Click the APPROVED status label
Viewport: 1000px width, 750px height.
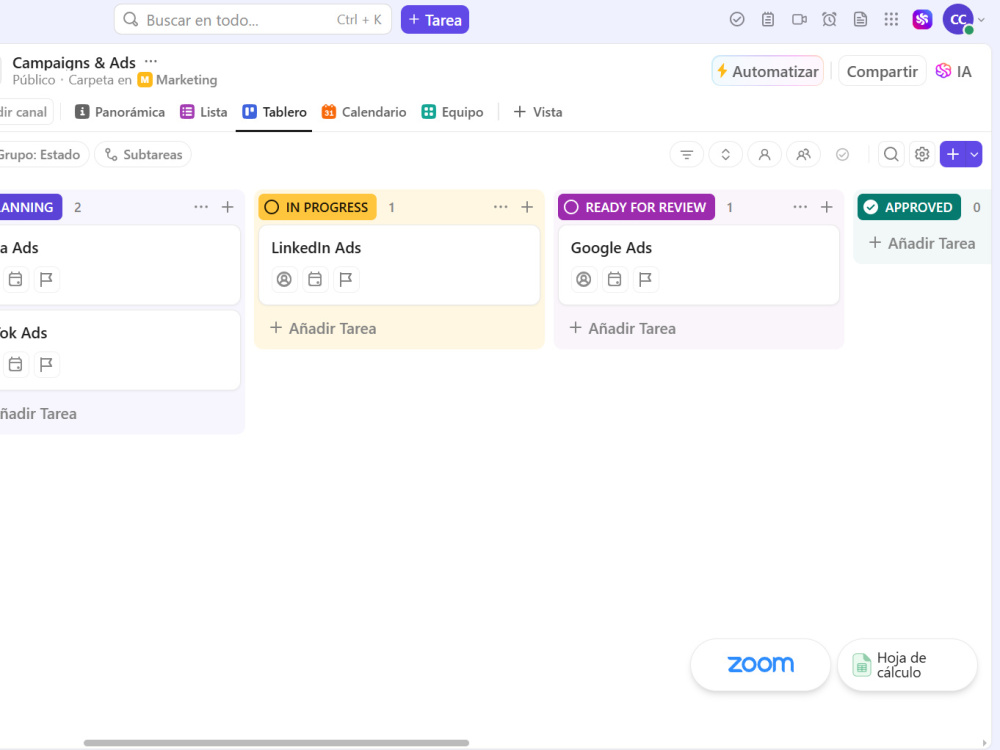pyautogui.click(x=909, y=207)
